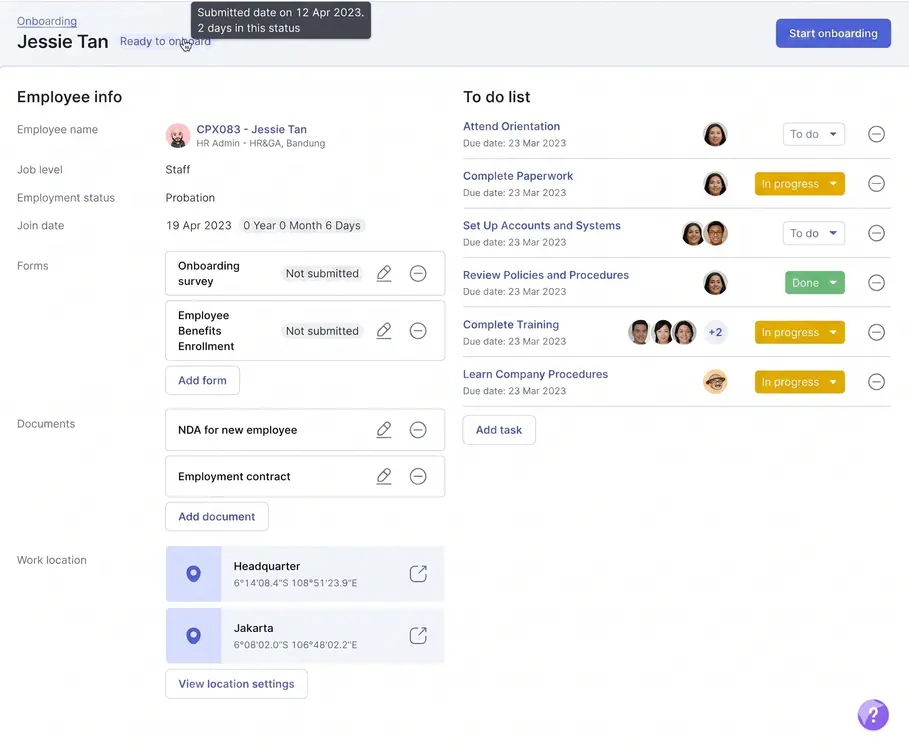909x750 pixels.
Task: Remove the Attend Orientation task
Action: click(x=876, y=133)
